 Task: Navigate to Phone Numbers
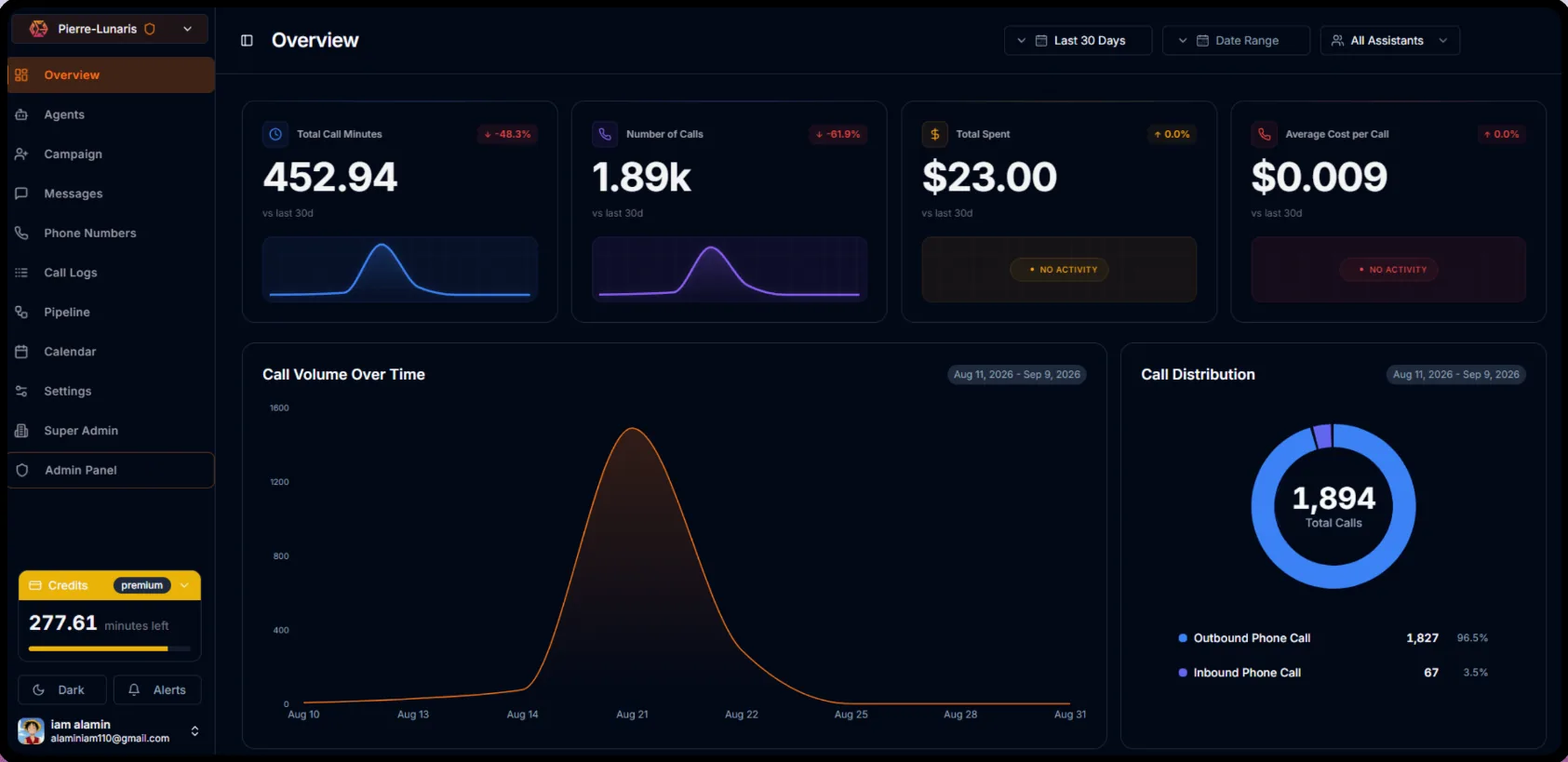pos(111,234)
